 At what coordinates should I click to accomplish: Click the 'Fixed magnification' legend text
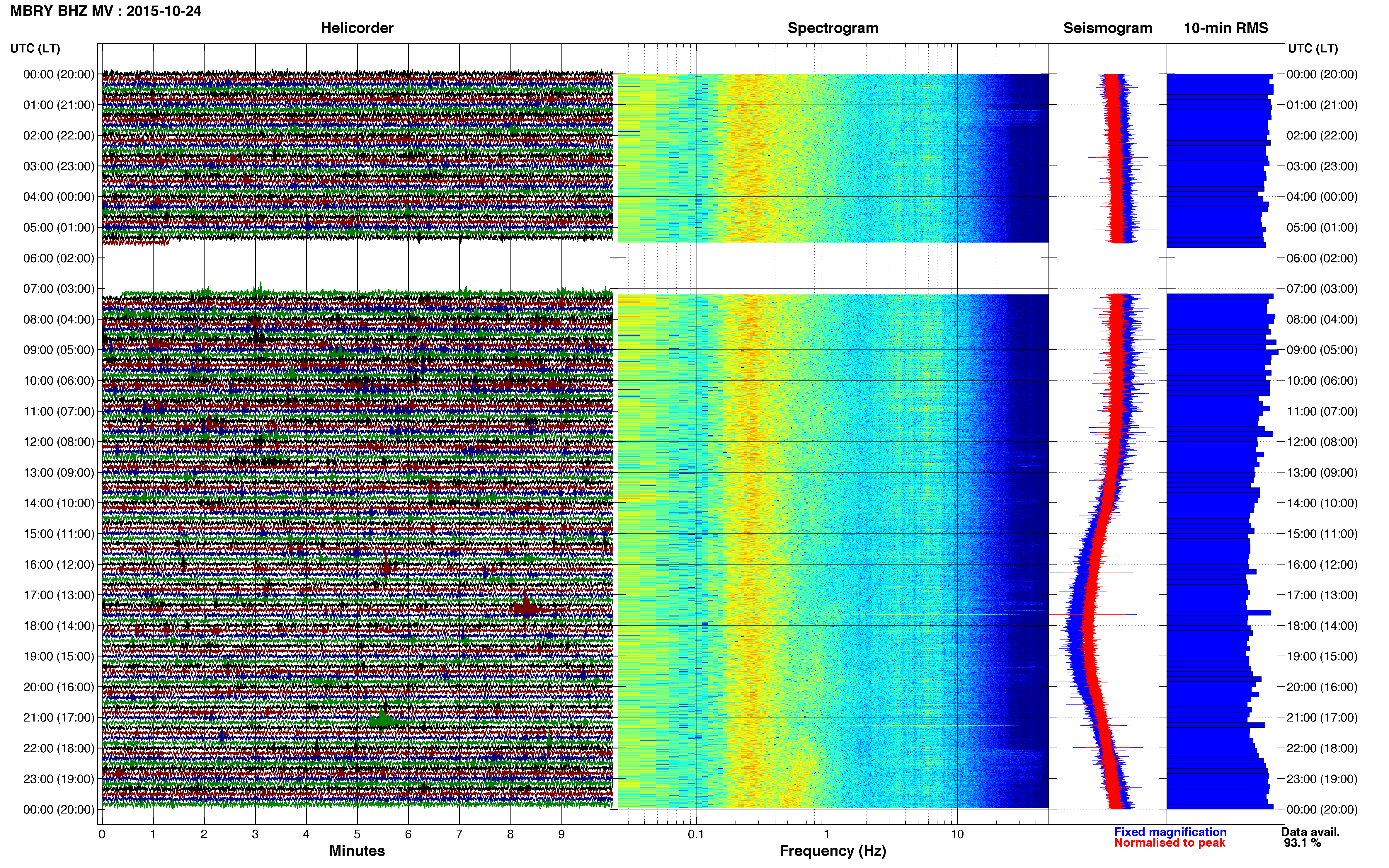click(x=1170, y=832)
